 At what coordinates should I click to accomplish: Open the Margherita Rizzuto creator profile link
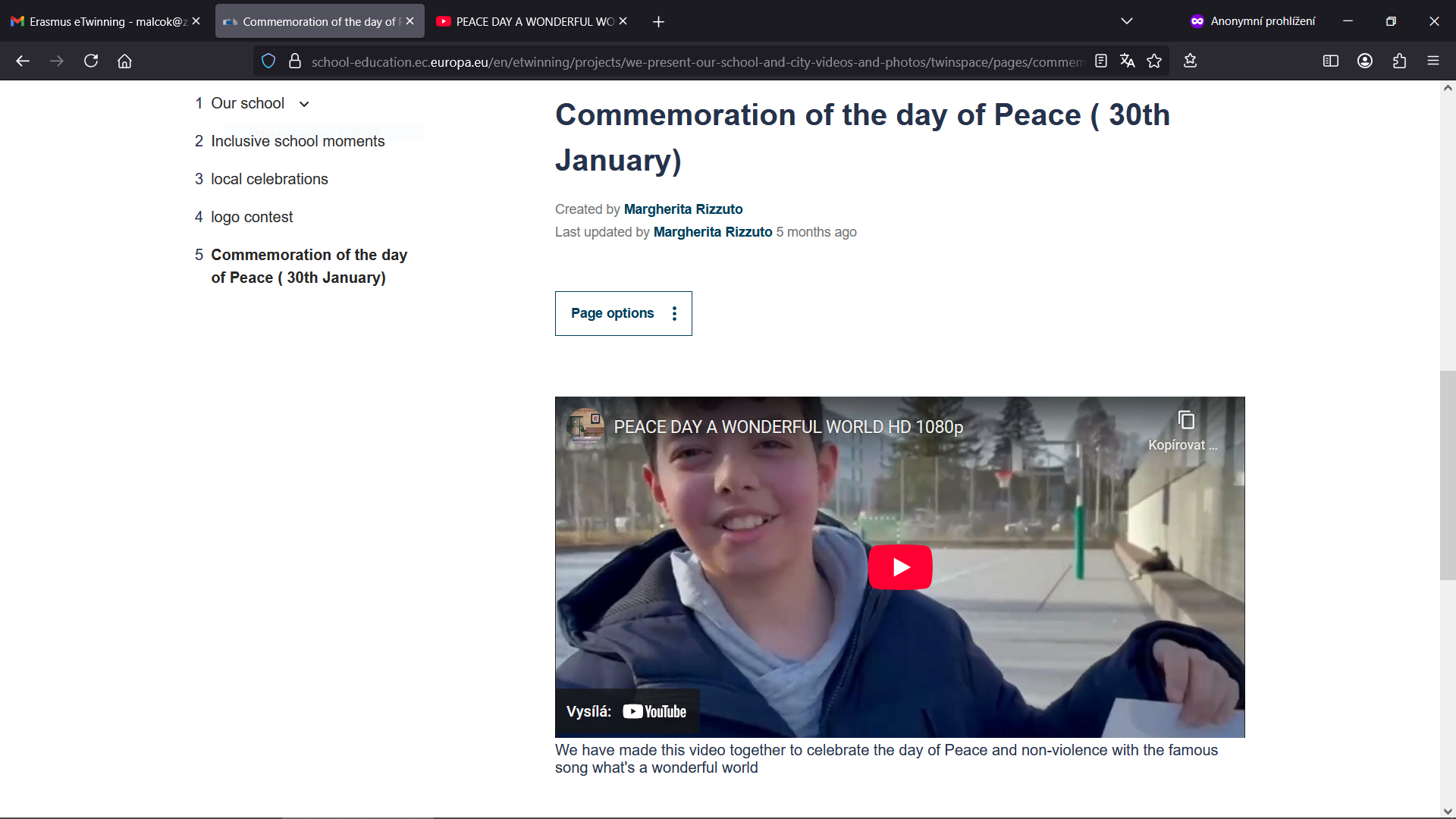click(682, 209)
